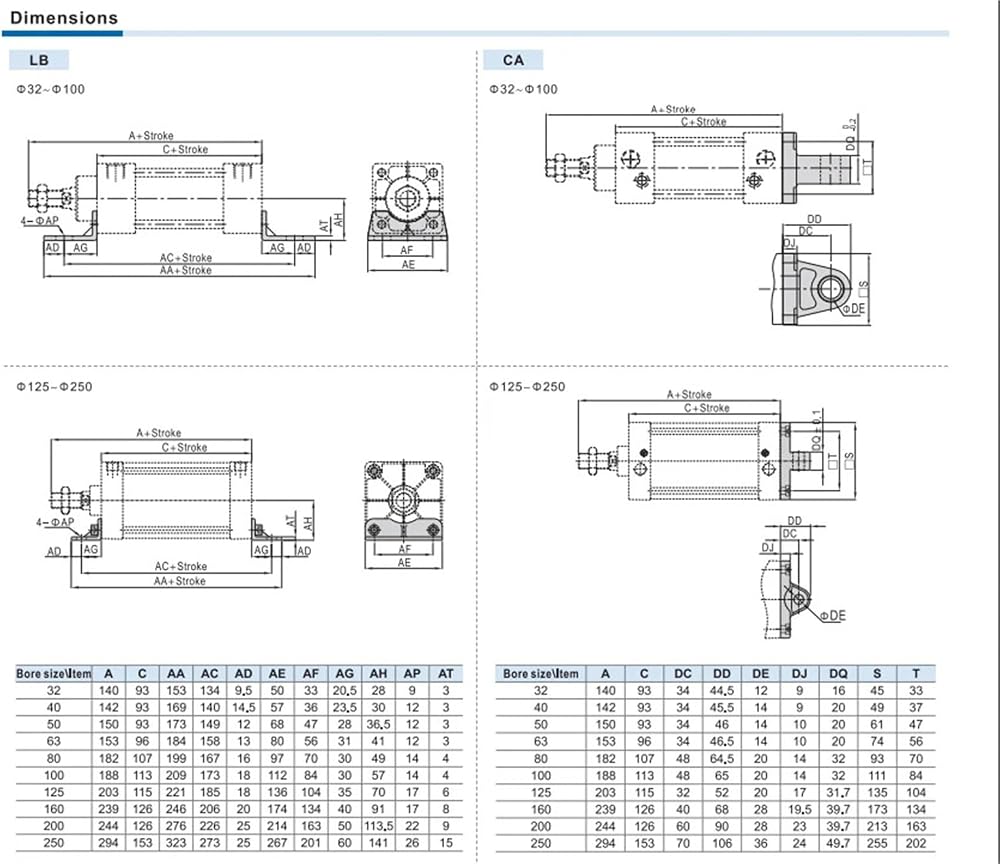The width and height of the screenshot is (1000, 864).
Task: Click the "DJ" column header in CA table
Action: pyautogui.click(x=800, y=673)
